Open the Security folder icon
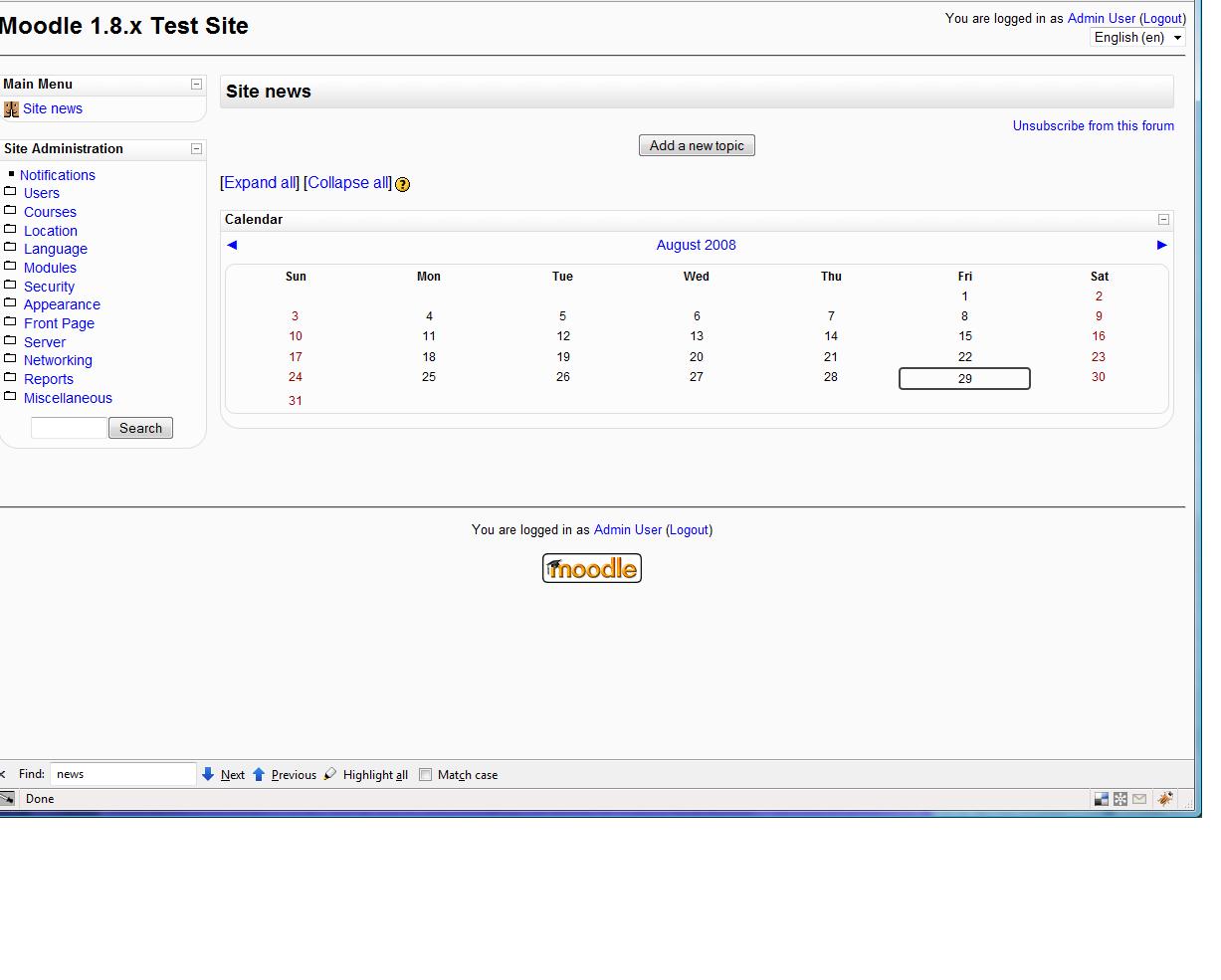Image resolution: width=1221 pixels, height=980 pixels. click(10, 285)
